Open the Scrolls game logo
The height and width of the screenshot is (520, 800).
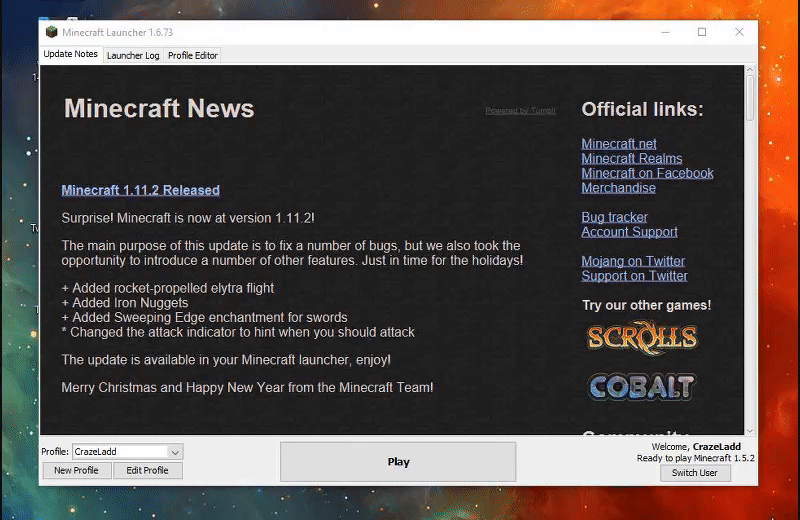pyautogui.click(x=642, y=337)
